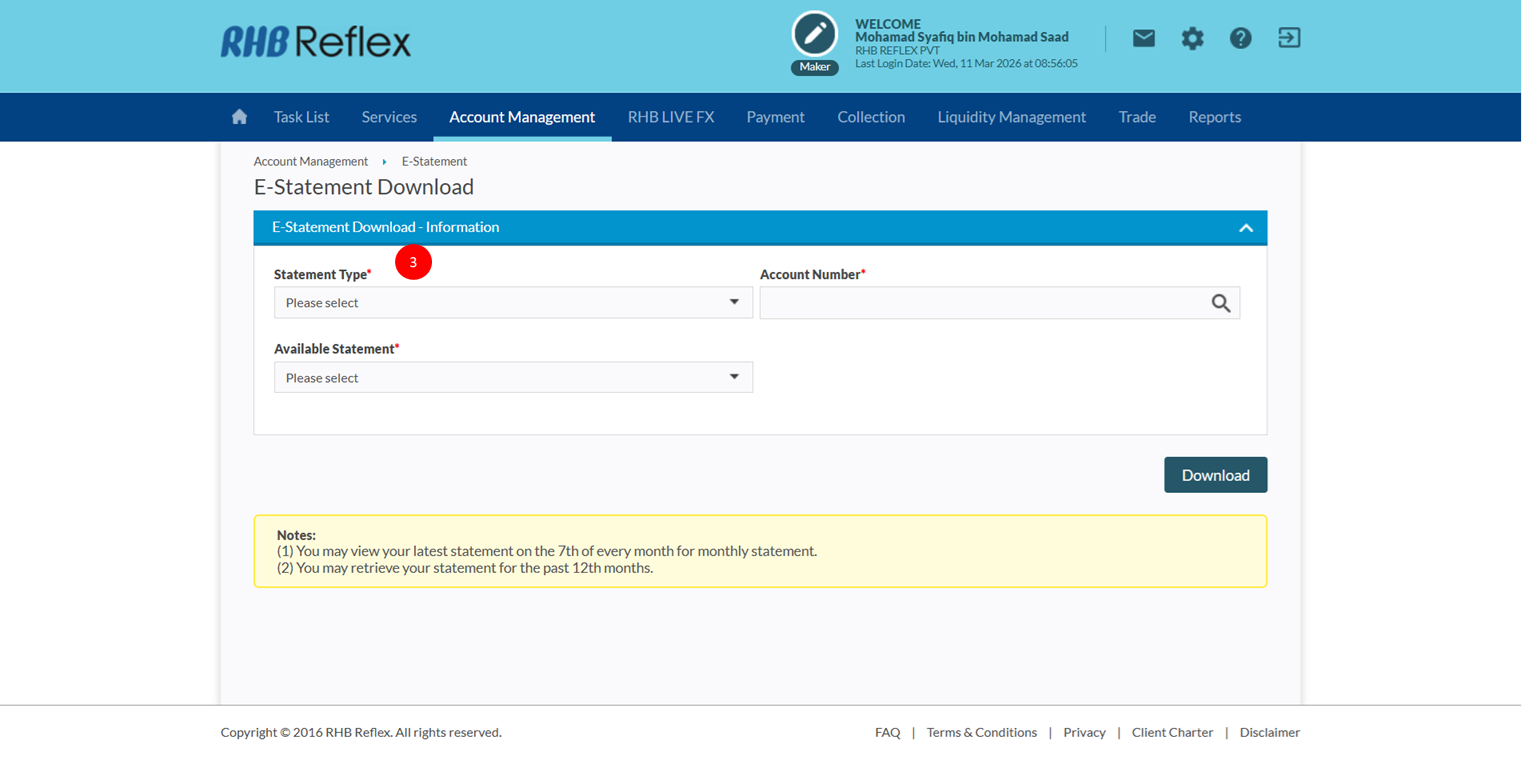This screenshot has width=1523, height=779.
Task: Open the Terms & Conditions link
Action: [x=981, y=732]
